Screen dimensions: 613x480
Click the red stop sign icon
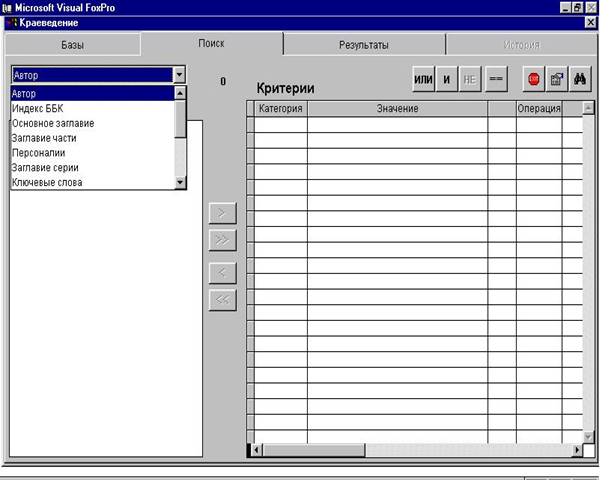point(533,79)
